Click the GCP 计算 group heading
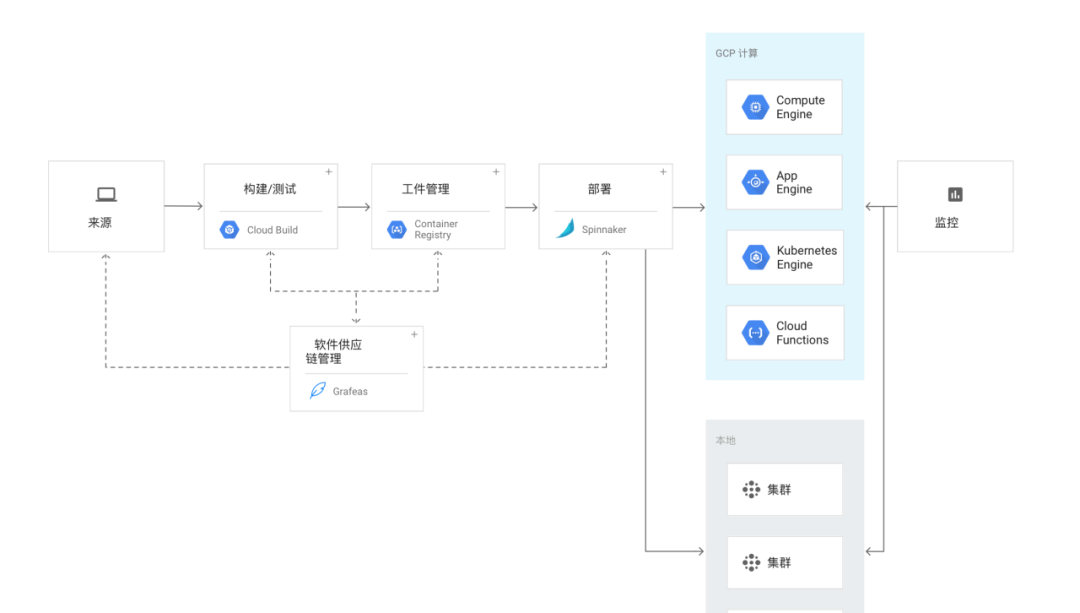The width and height of the screenshot is (1080, 613). pyautogui.click(x=737, y=53)
